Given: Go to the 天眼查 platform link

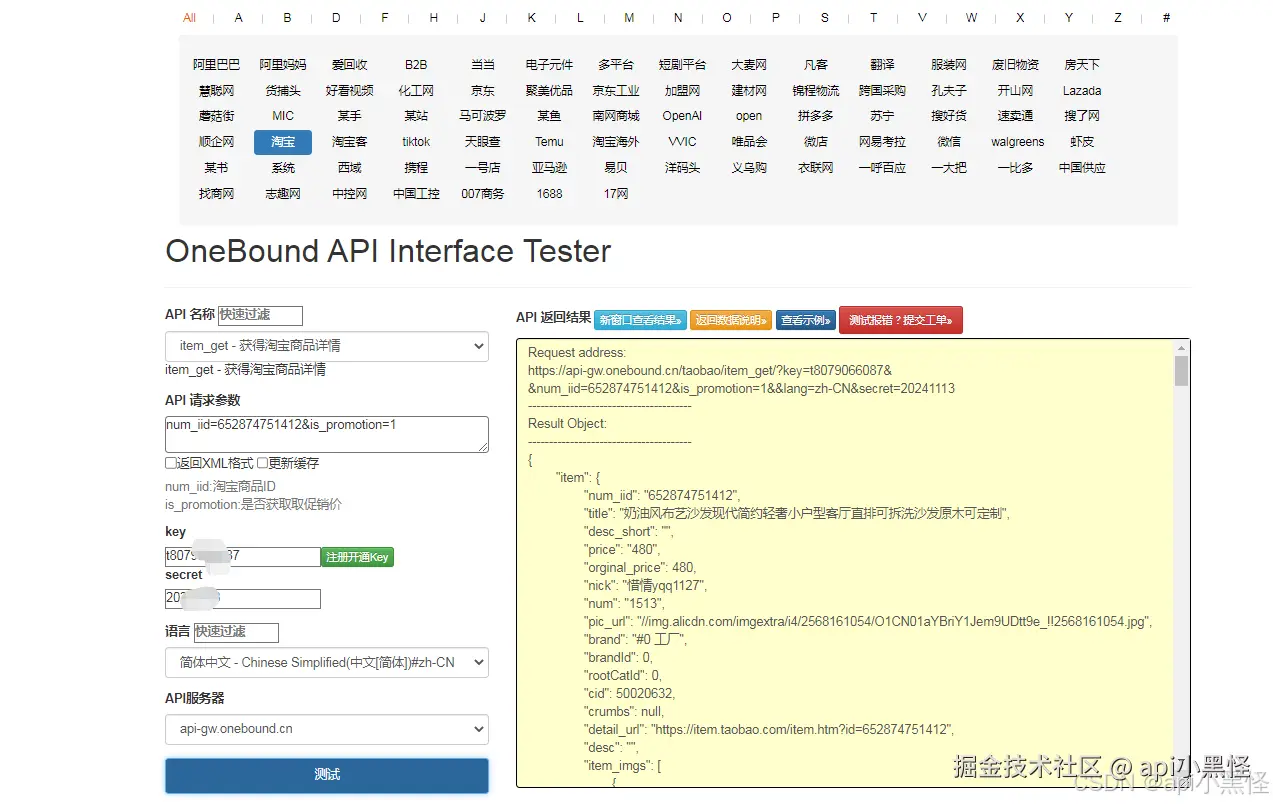Looking at the screenshot, I should coord(482,142).
